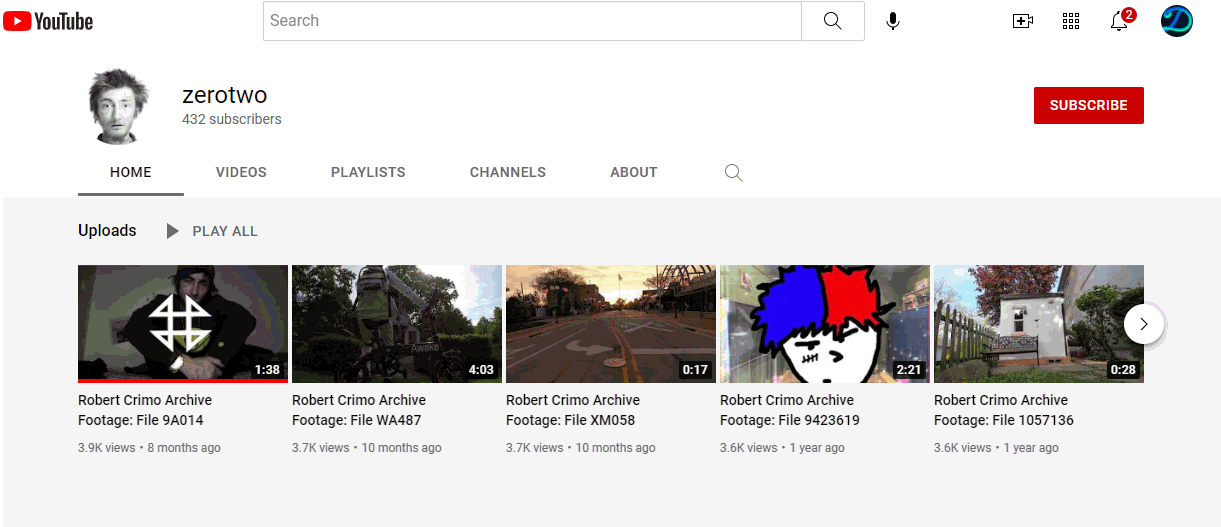Click title 'Footage: File XM058'

[571, 420]
